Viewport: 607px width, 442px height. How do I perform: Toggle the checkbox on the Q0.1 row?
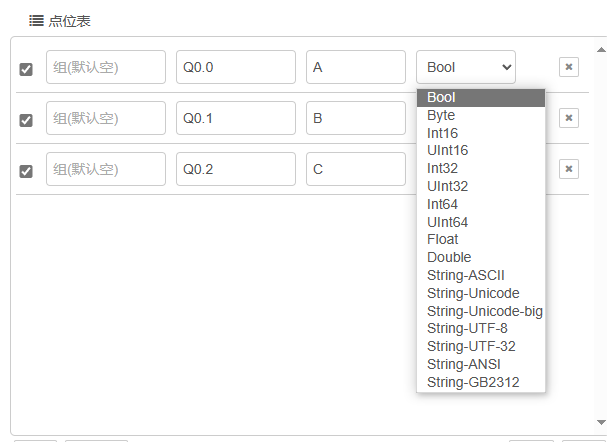click(x=26, y=120)
